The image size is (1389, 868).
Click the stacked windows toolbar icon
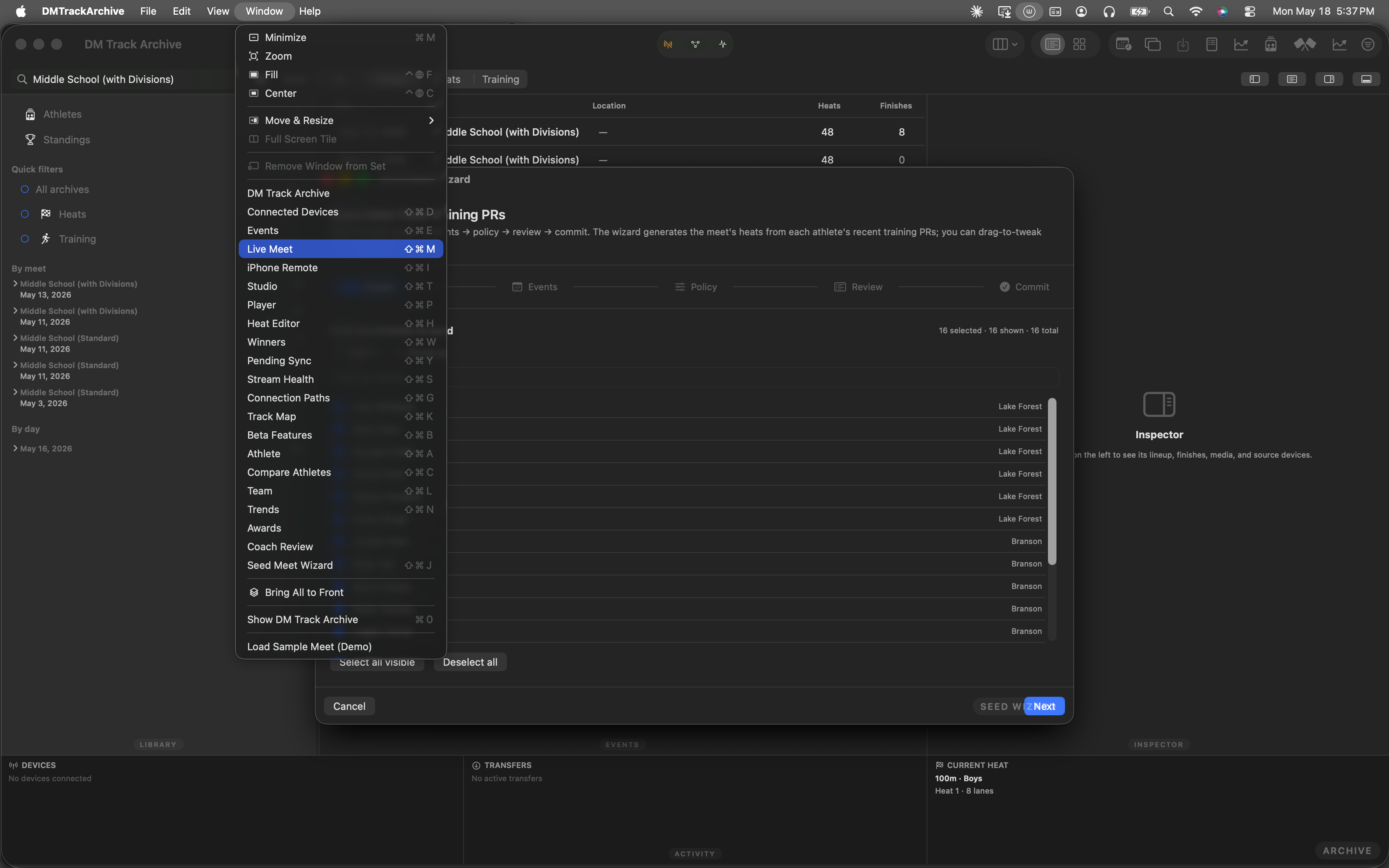point(1153,44)
